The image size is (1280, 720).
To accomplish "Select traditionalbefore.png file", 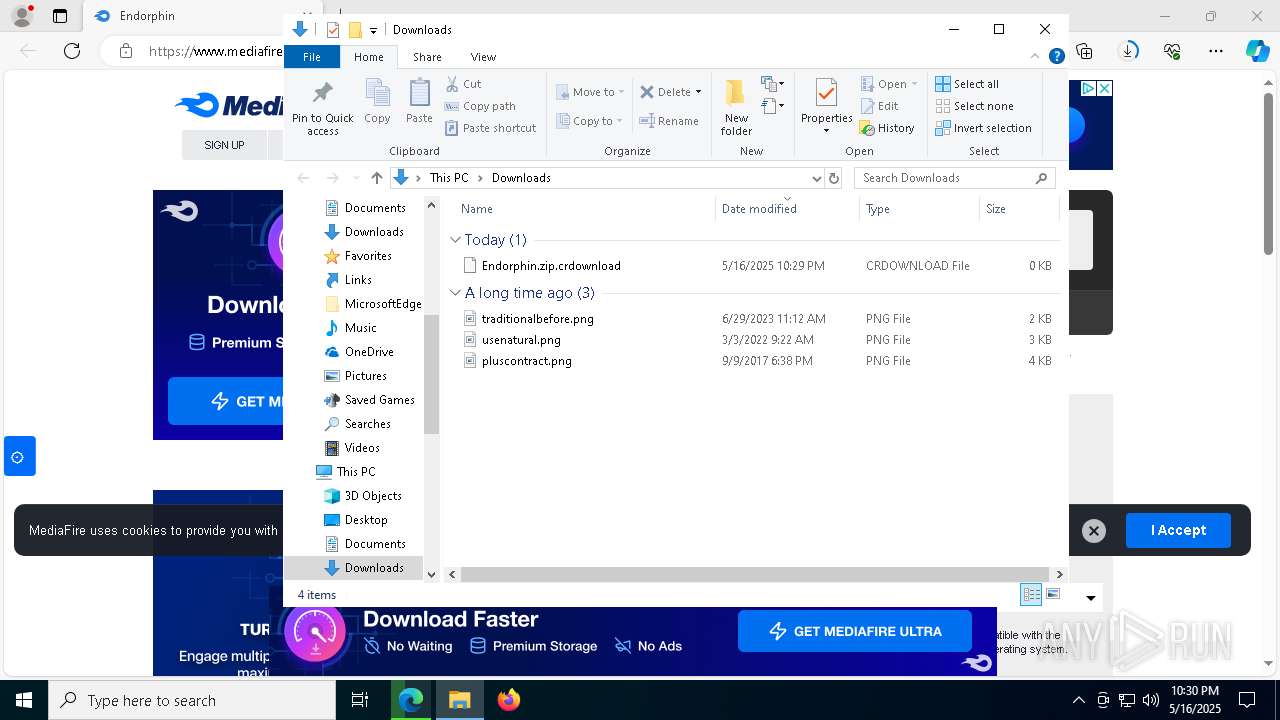I will (x=537, y=319).
